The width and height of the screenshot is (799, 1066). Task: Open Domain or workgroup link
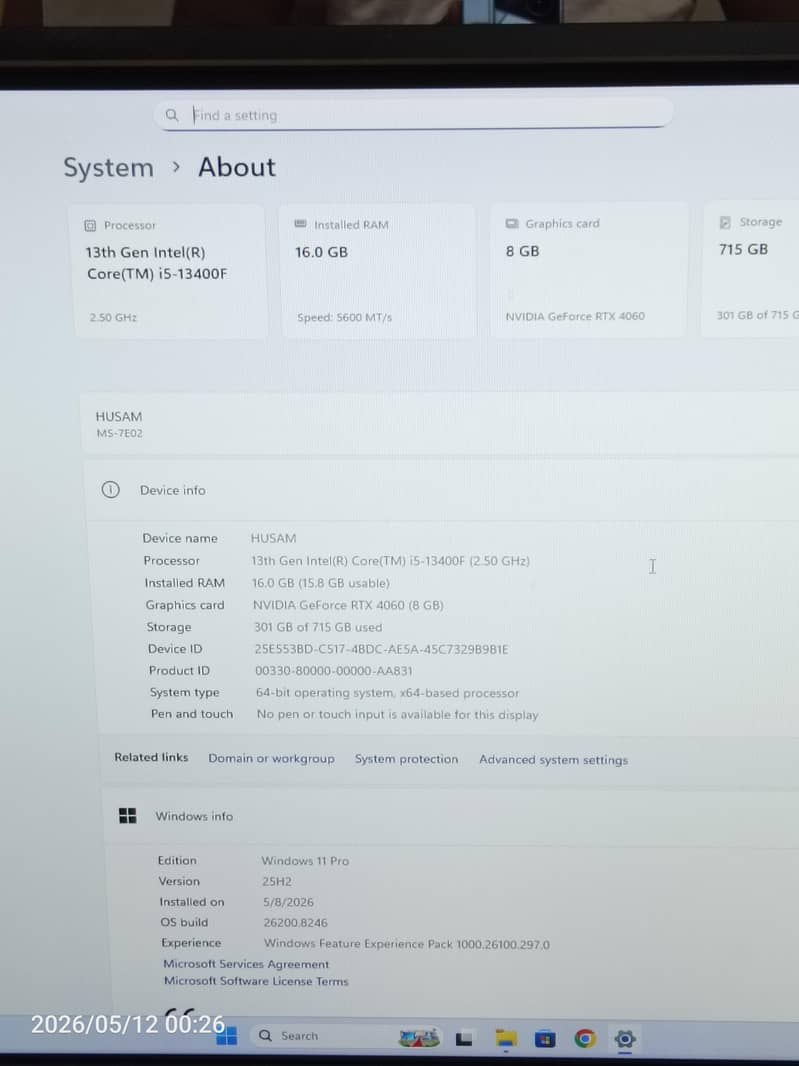click(271, 758)
